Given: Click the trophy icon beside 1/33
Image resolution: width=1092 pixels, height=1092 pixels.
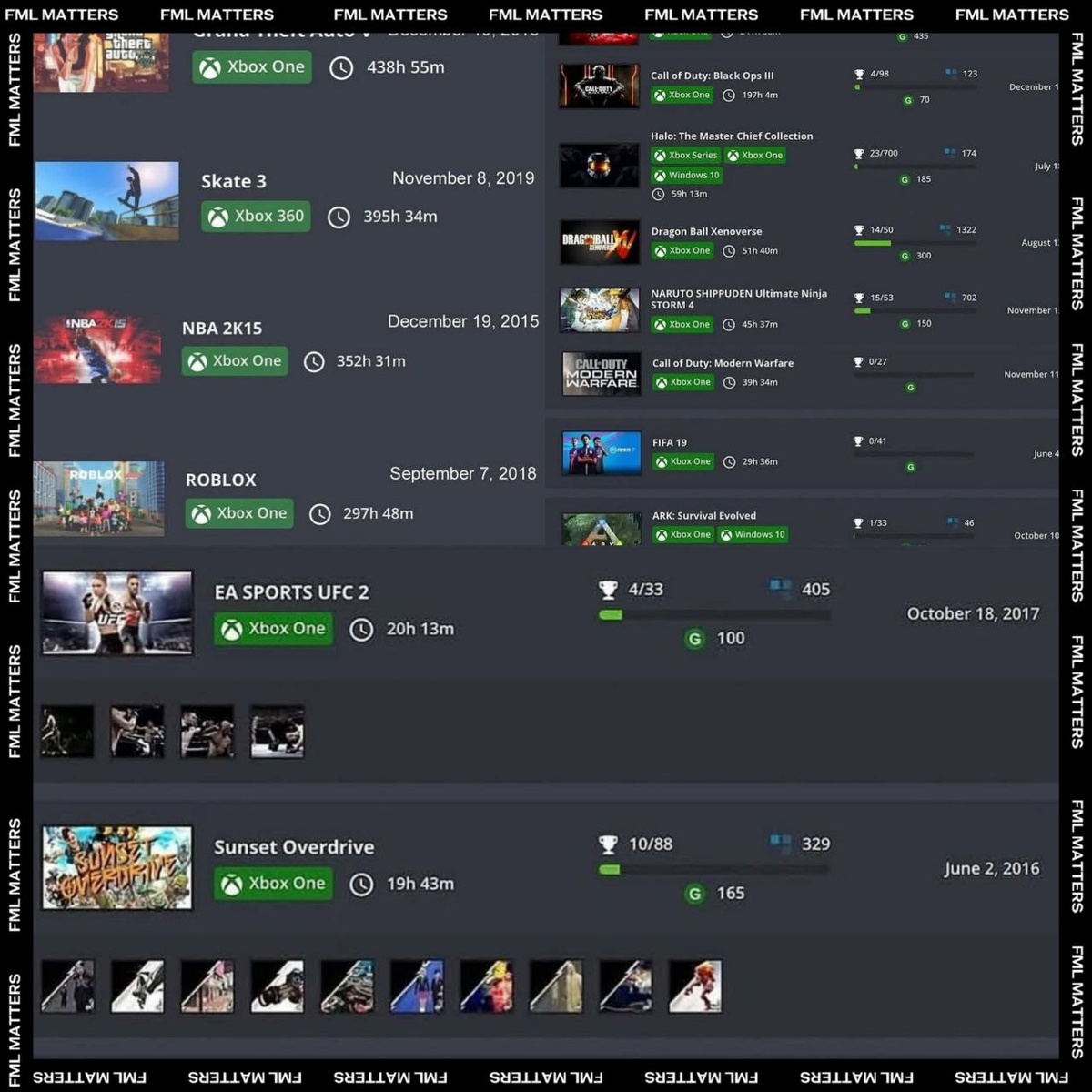Looking at the screenshot, I should point(858,523).
